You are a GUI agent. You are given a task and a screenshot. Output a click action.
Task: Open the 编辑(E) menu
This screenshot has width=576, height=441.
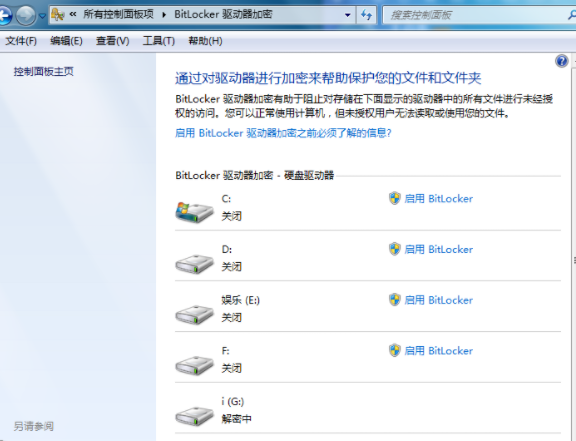tap(66, 41)
